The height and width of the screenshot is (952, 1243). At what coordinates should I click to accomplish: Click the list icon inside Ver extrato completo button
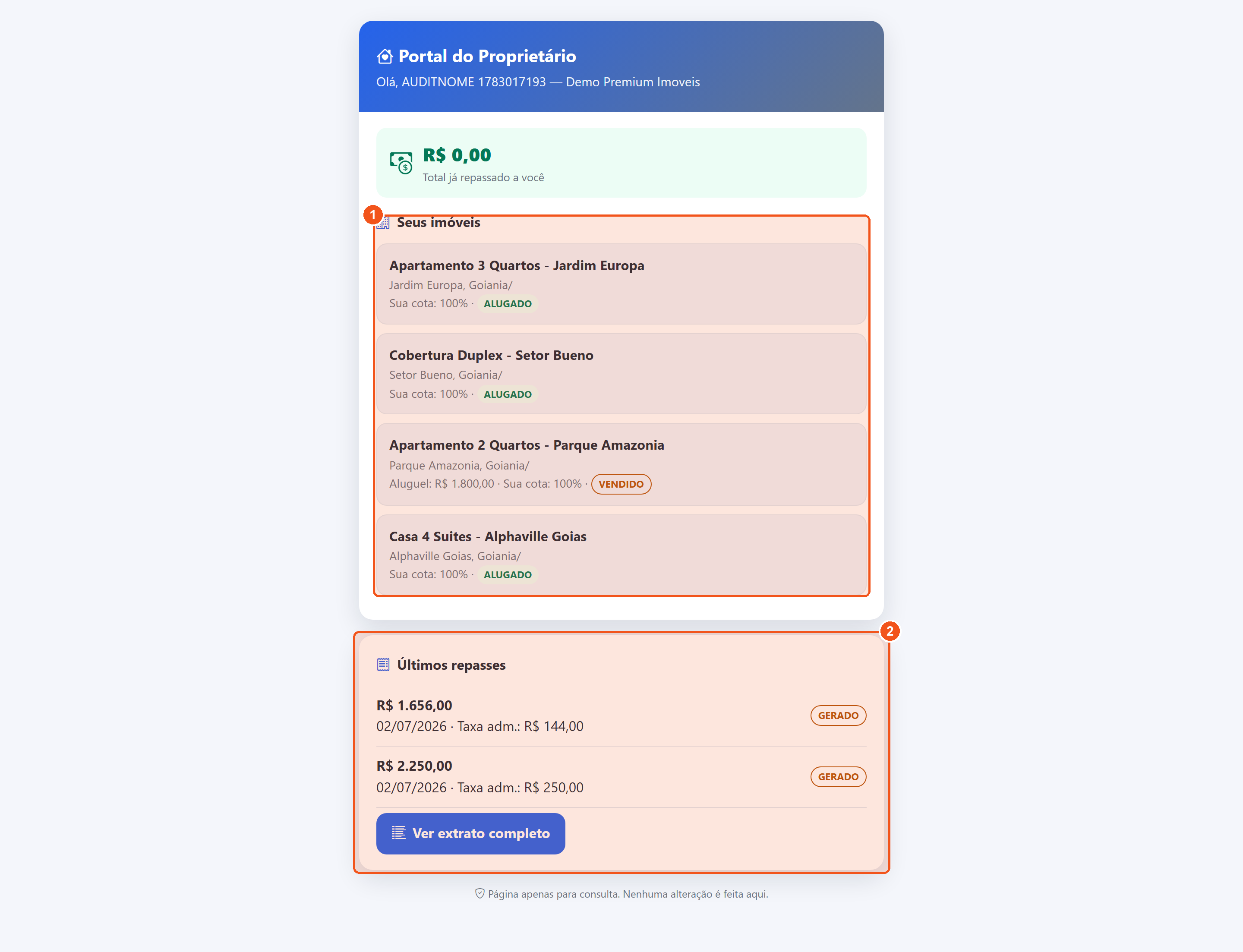pos(398,832)
